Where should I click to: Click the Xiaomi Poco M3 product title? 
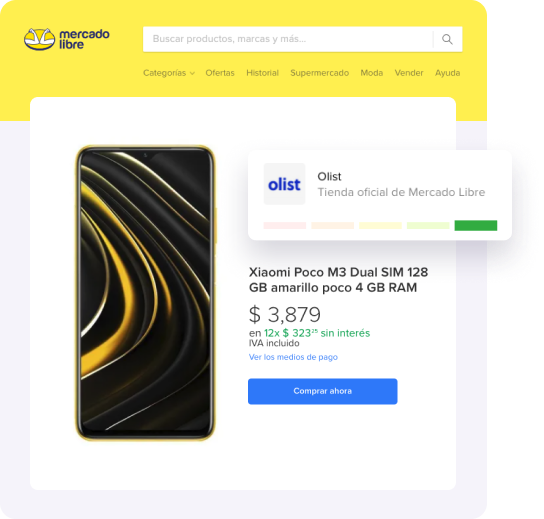338,280
